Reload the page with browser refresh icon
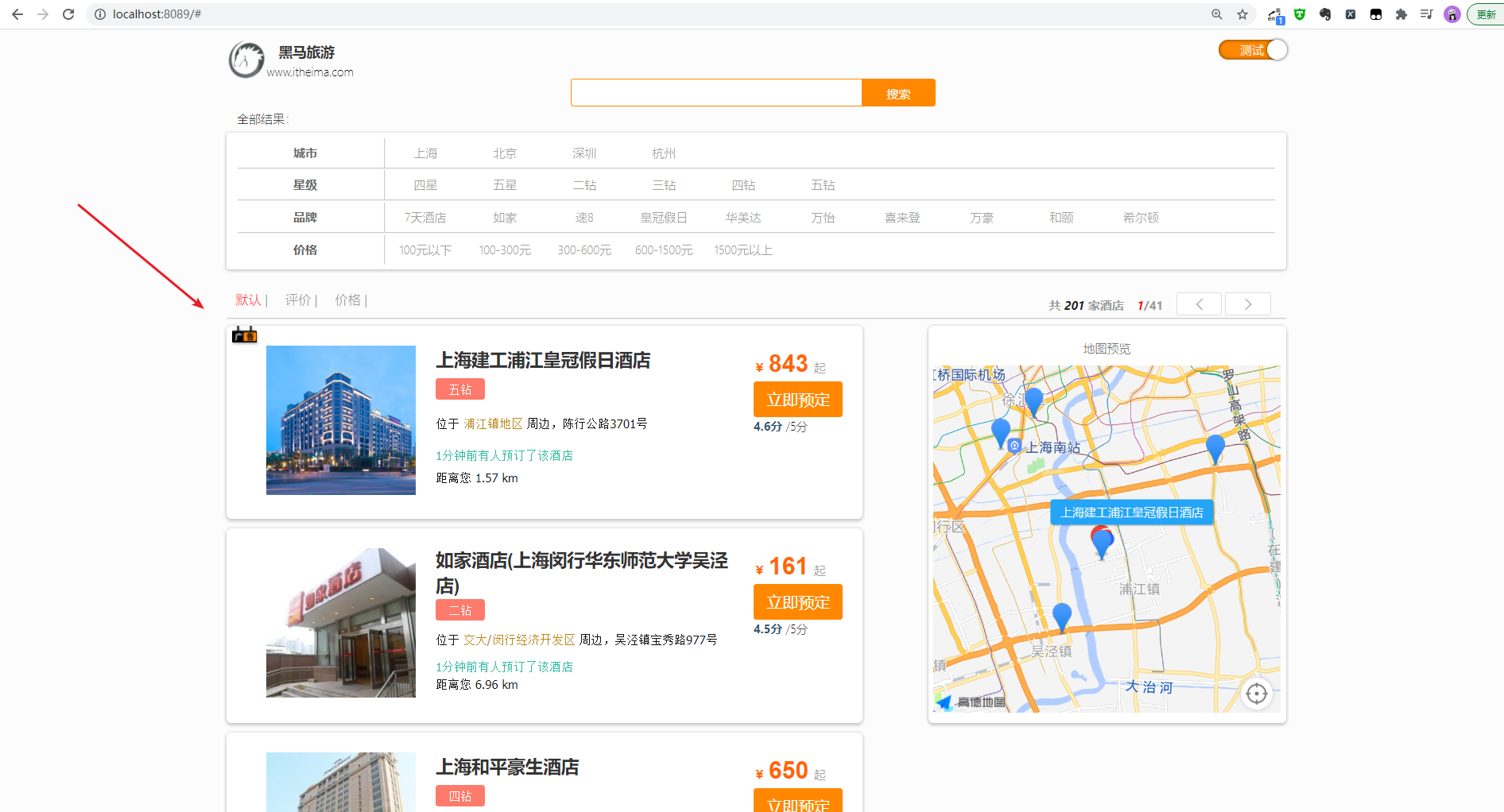The image size is (1504, 812). click(68, 14)
